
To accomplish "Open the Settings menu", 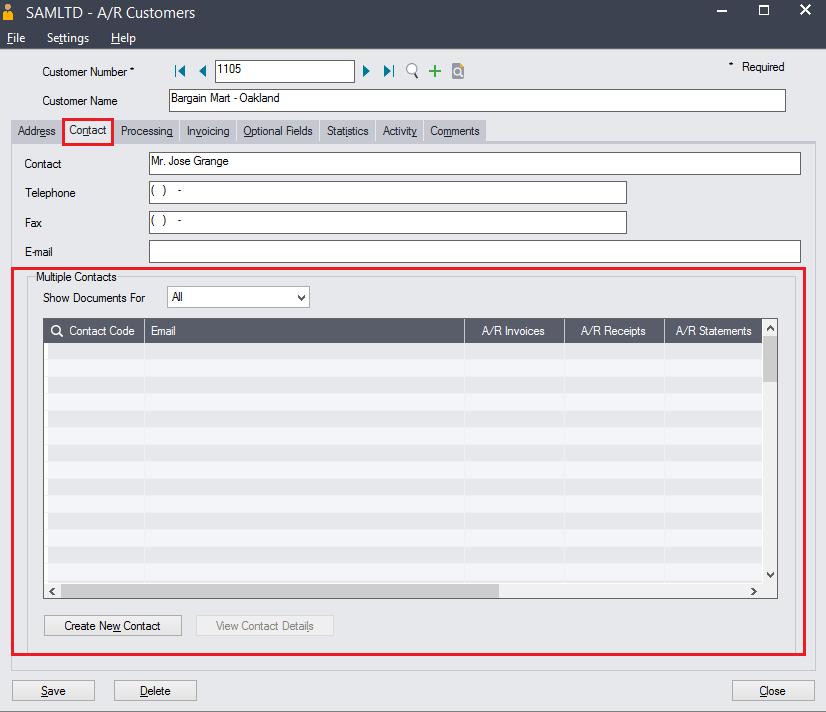I will pyautogui.click(x=68, y=38).
